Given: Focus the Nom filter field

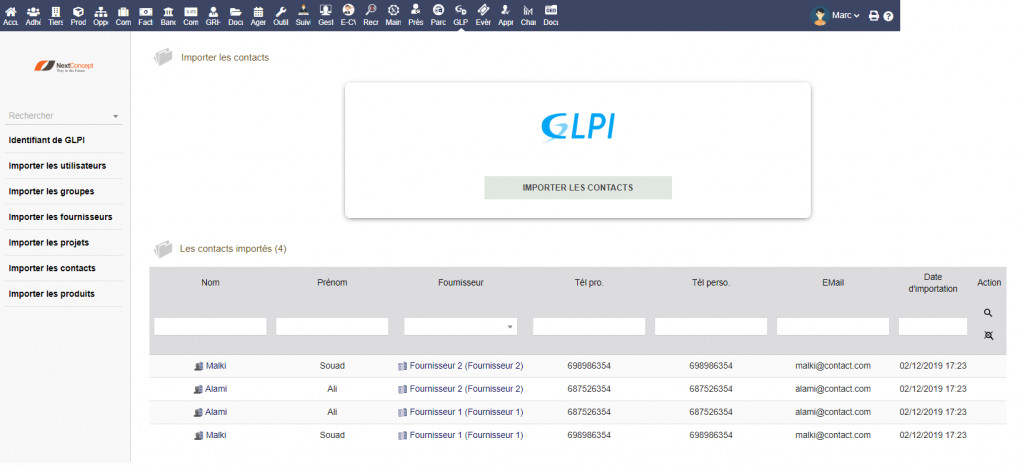Looking at the screenshot, I should 210,327.
